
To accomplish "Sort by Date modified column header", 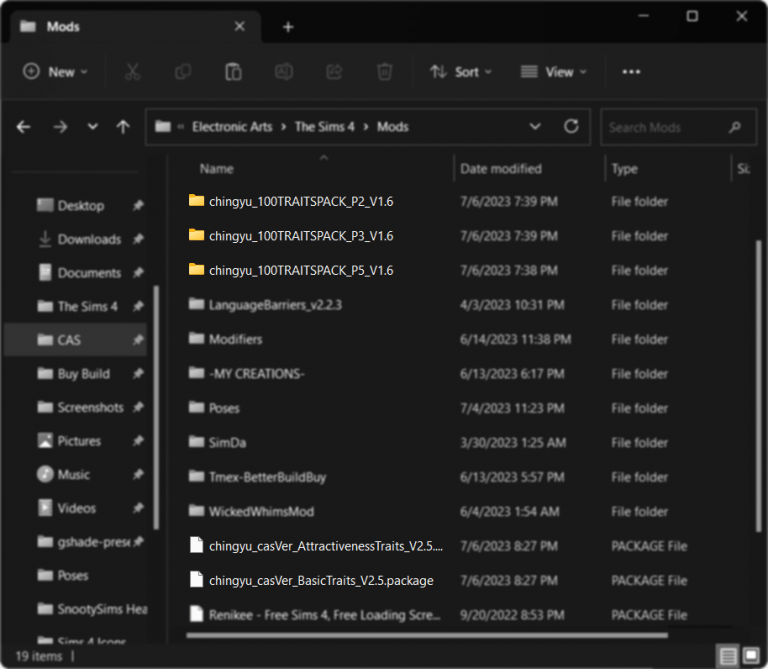I will 501,169.
